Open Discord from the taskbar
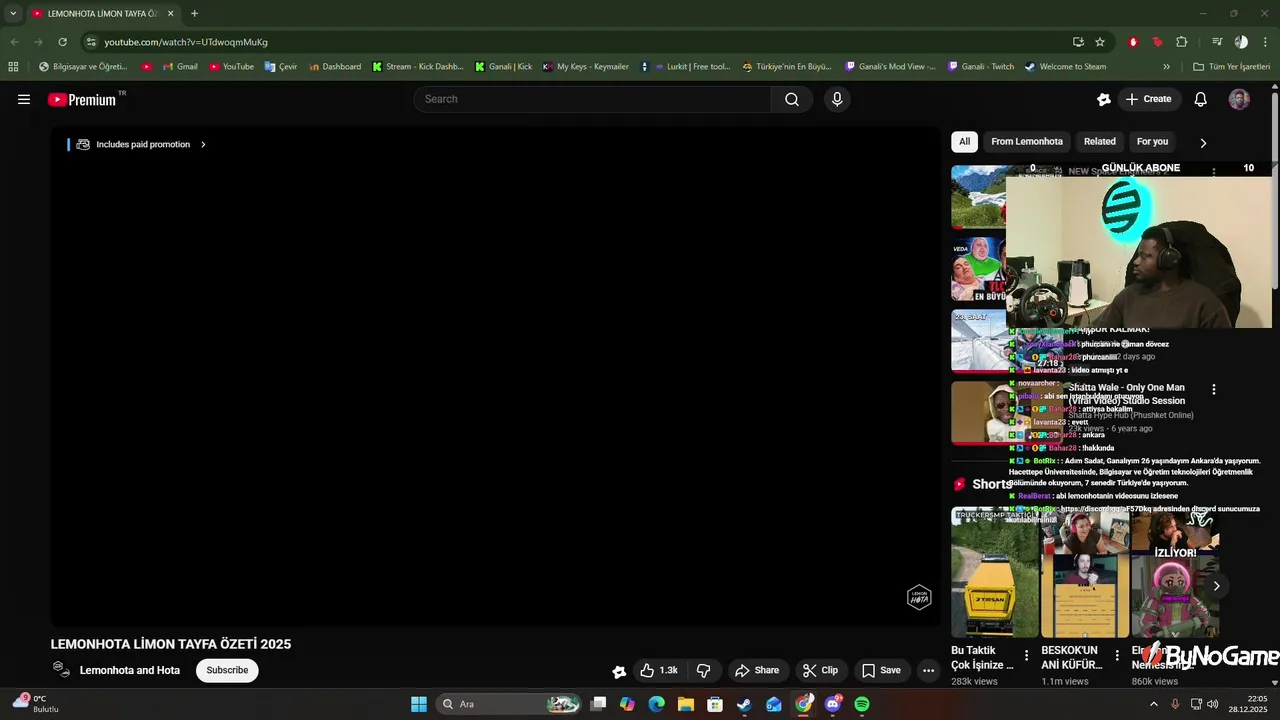The width and height of the screenshot is (1280, 720). [832, 704]
